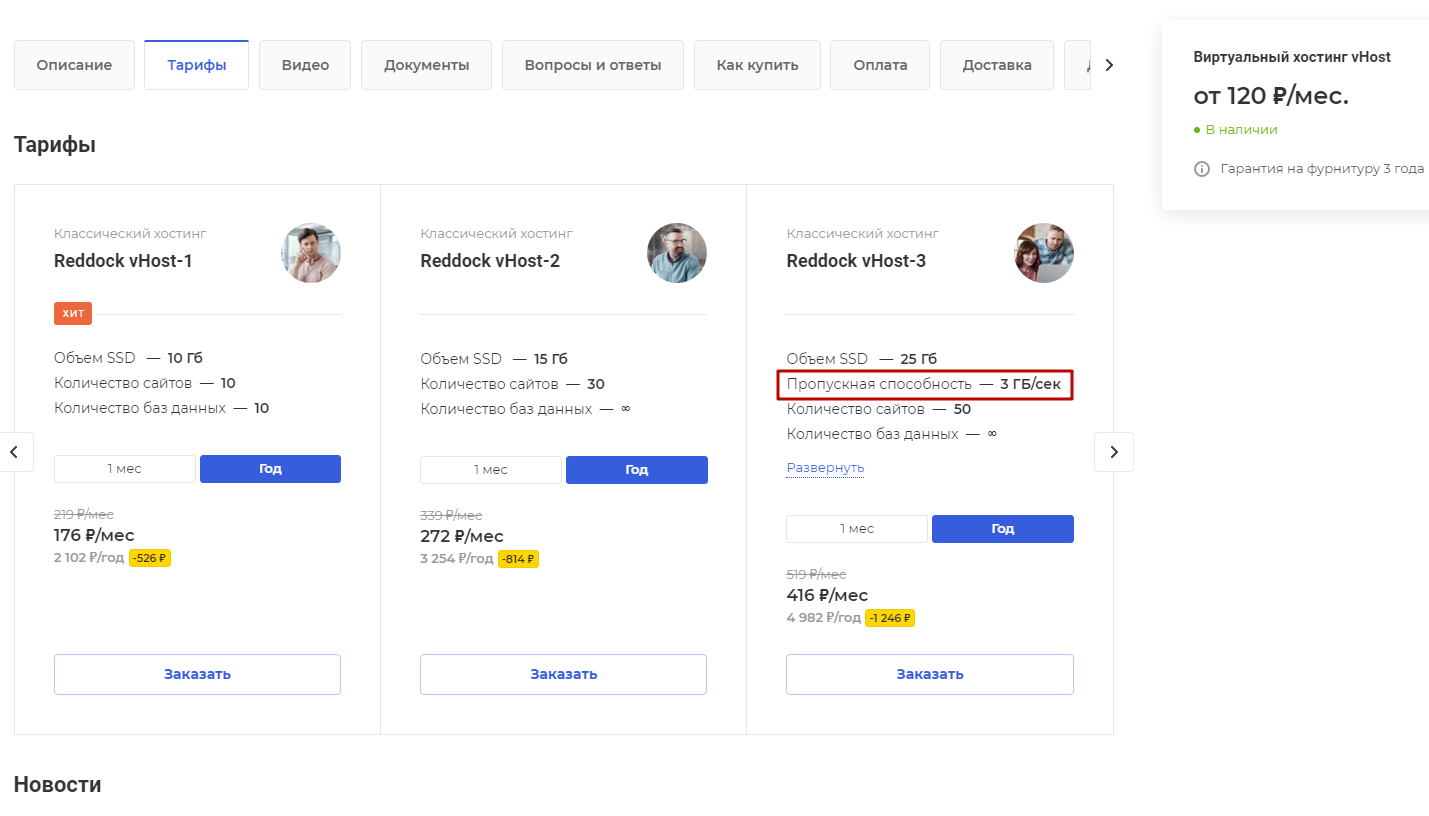Image resolution: width=1429 pixels, height=816 pixels.
Task: Click the 176 ₽/мес price
Action: coord(94,535)
